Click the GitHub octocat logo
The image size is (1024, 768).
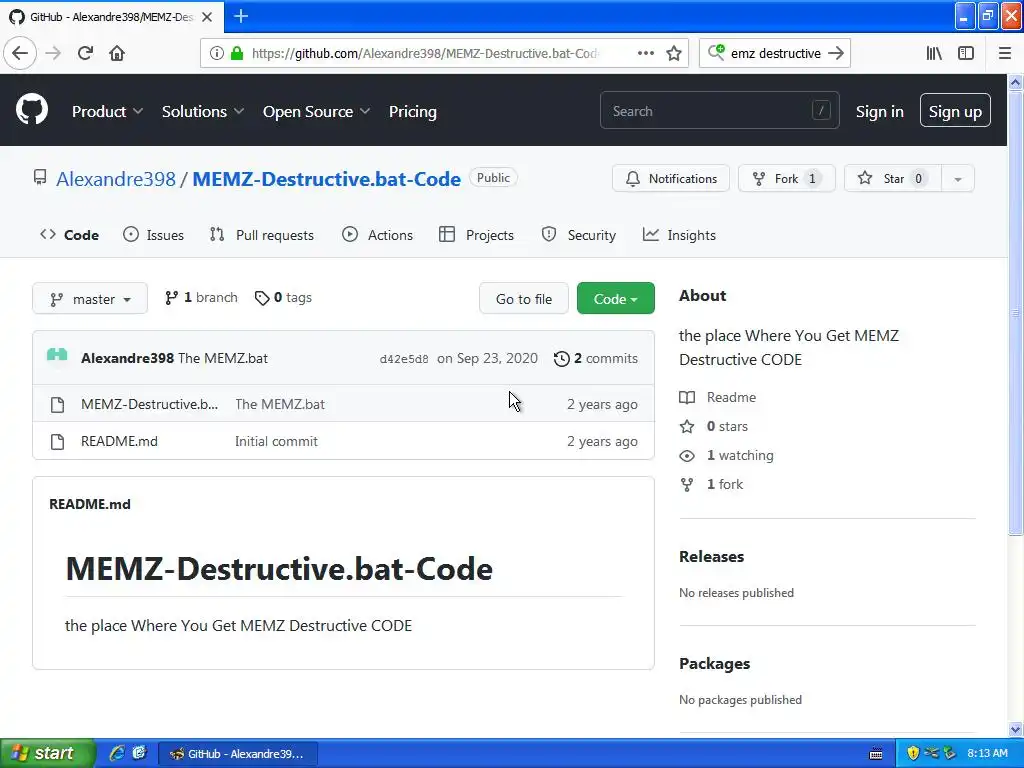click(32, 109)
